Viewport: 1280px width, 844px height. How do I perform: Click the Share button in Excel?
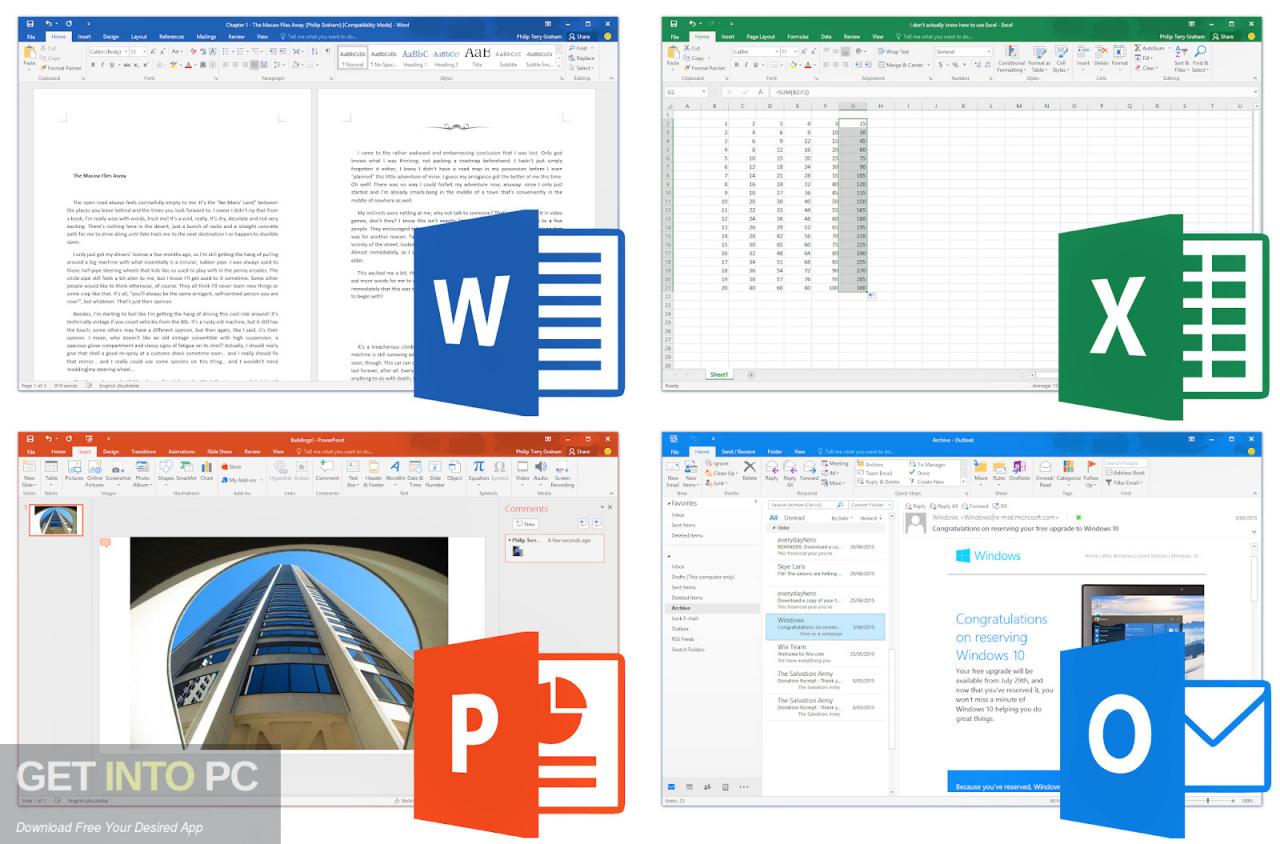click(x=1223, y=36)
